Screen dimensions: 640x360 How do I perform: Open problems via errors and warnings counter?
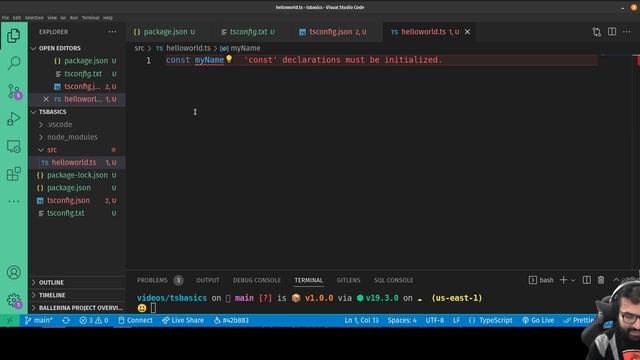(94, 320)
